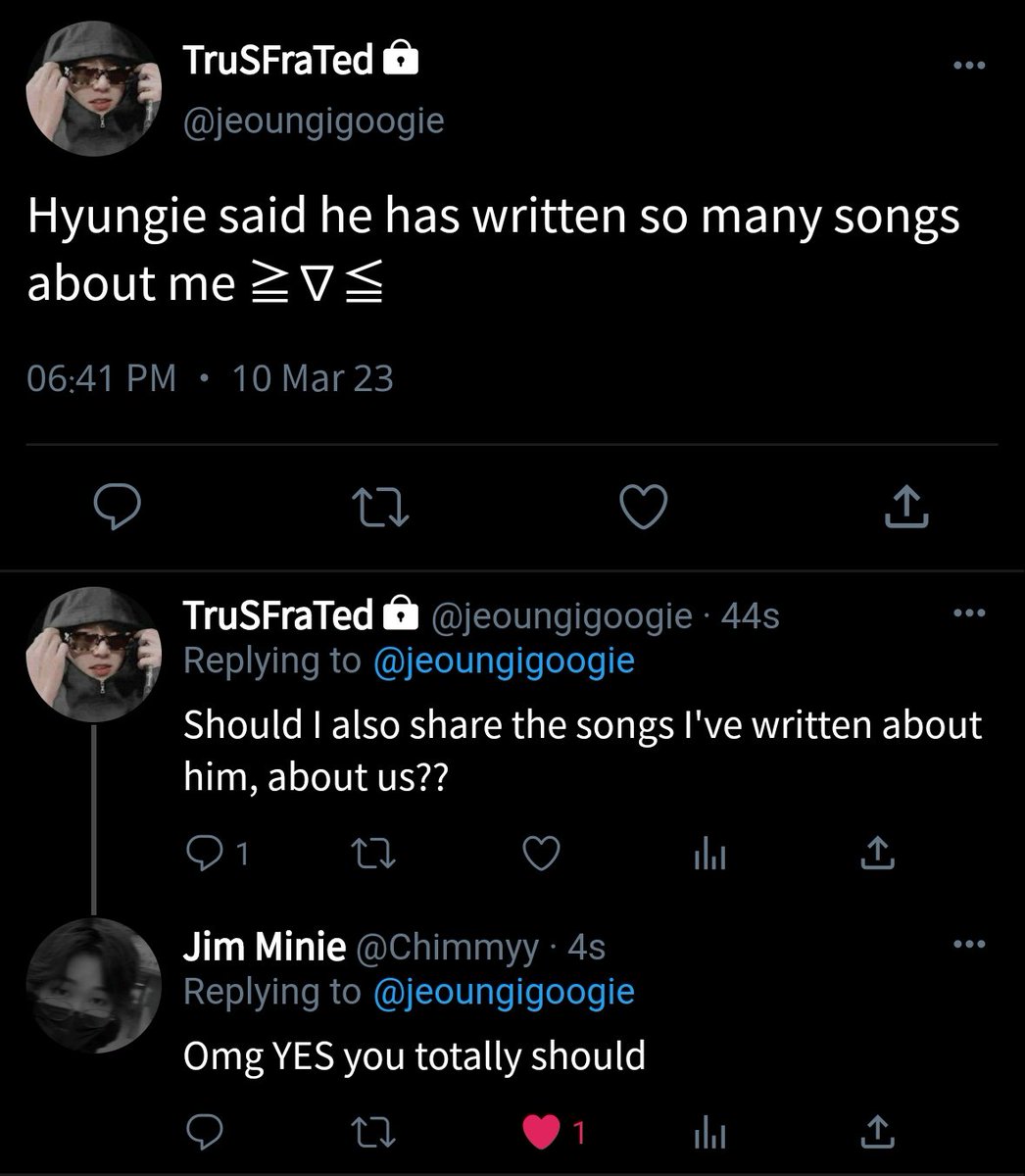The width and height of the screenshot is (1025, 1176).
Task: Share TruSFraTed's reply tweet
Action: click(x=878, y=855)
